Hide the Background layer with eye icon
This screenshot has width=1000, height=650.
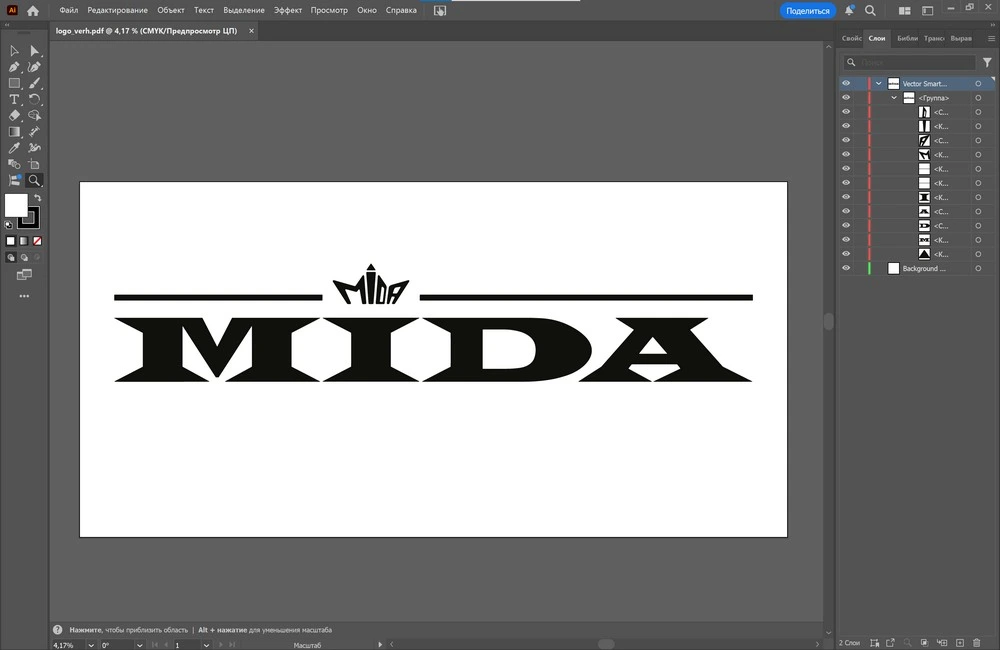coord(846,269)
